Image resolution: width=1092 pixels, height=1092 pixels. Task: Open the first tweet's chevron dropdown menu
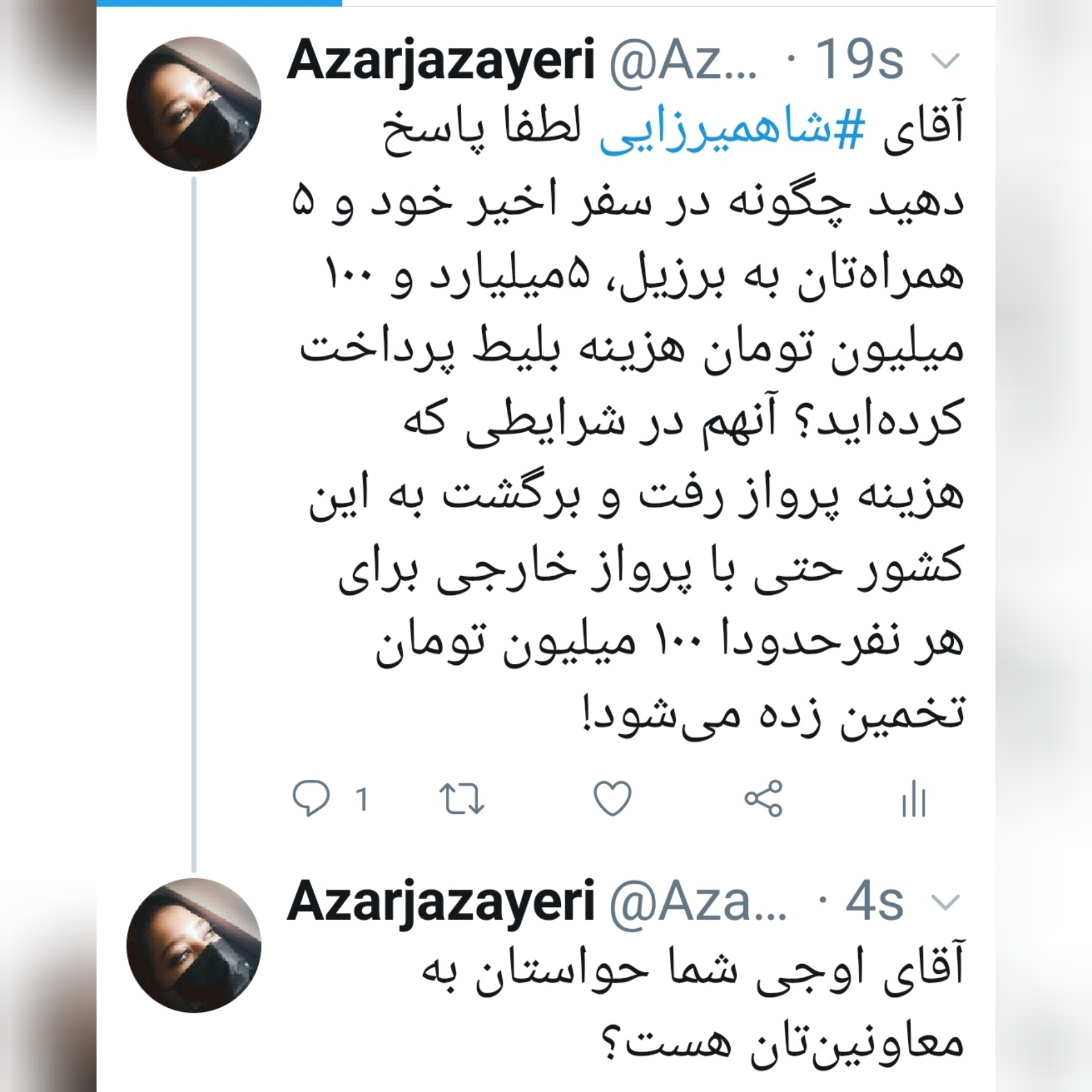pos(947,61)
